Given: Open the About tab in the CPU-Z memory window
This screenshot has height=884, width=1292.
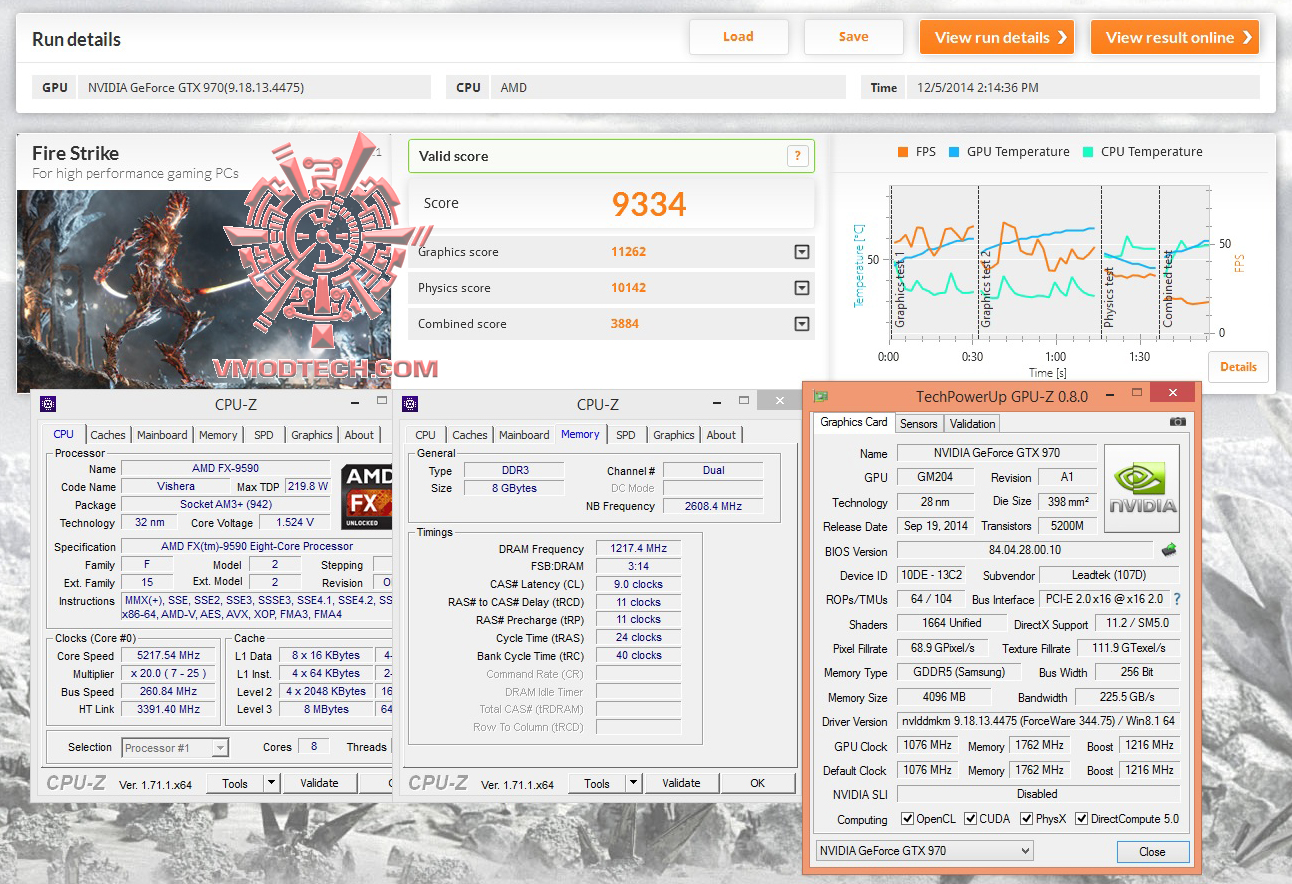Looking at the screenshot, I should [722, 435].
